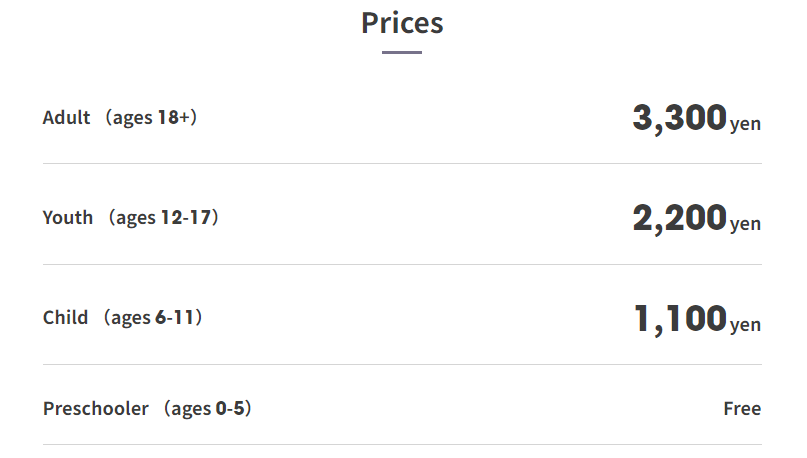Click the divider line below Adult row
807x458 pixels.
tap(402, 164)
